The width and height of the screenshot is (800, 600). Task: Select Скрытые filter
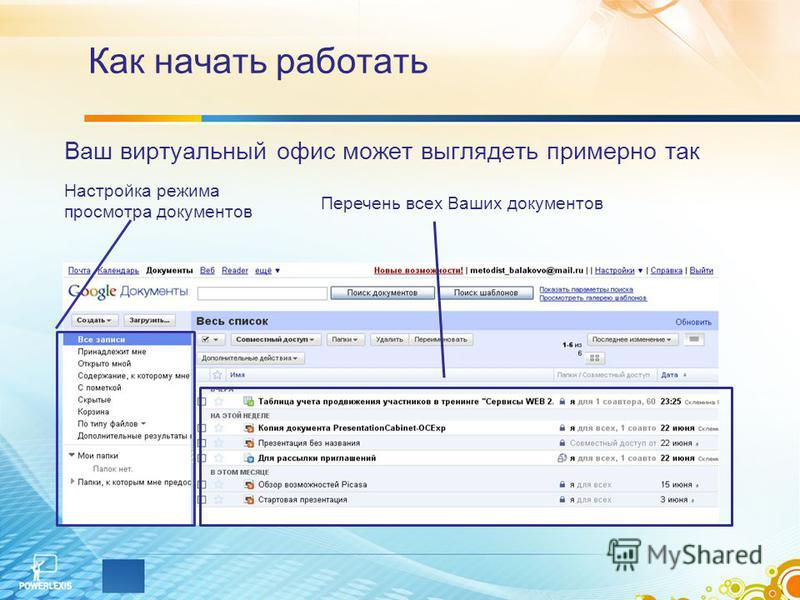pos(94,399)
